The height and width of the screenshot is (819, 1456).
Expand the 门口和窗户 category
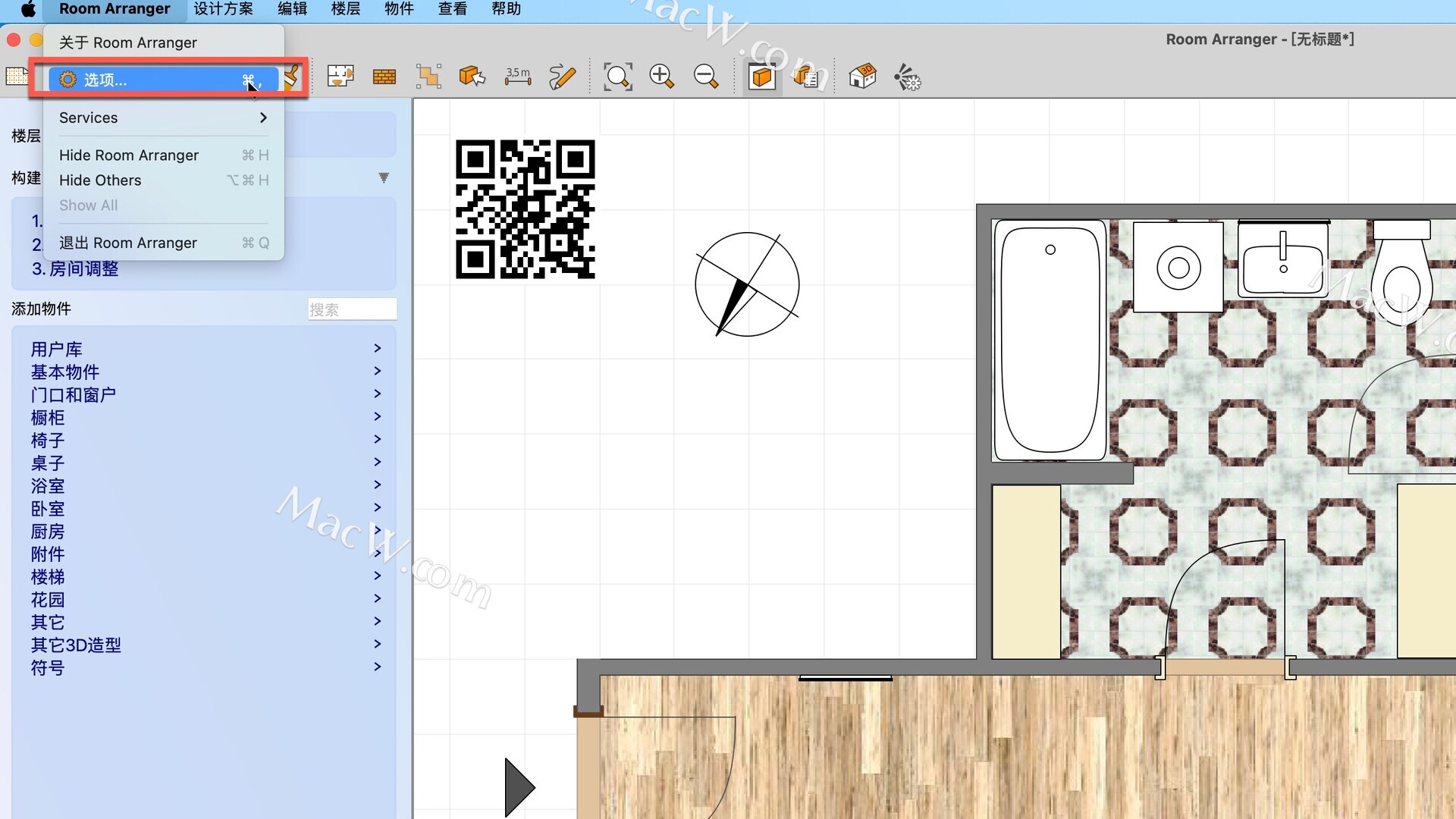pyautogui.click(x=205, y=394)
